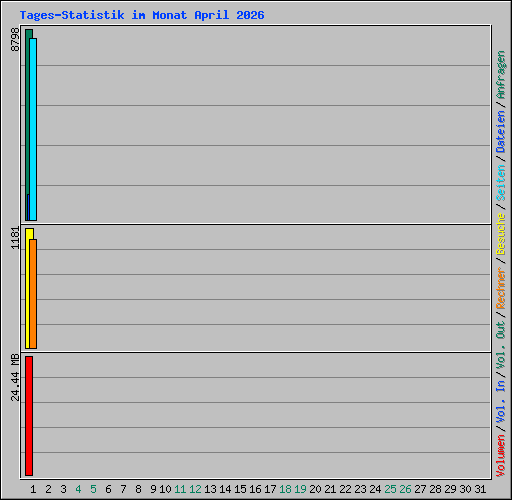The width and height of the screenshot is (512, 500).
Task: Click green weekend day '5' on the x-axis
Action: pyautogui.click(x=93, y=489)
